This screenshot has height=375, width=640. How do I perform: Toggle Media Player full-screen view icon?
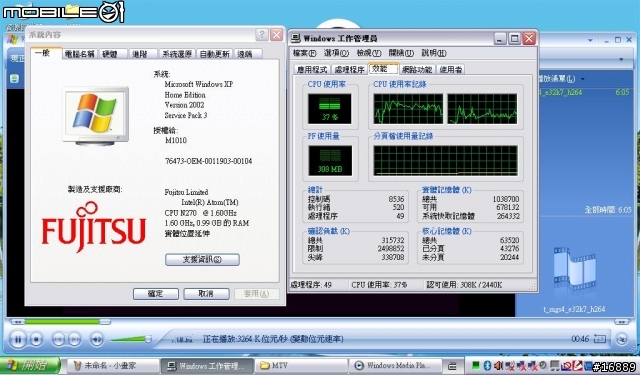coord(600,338)
